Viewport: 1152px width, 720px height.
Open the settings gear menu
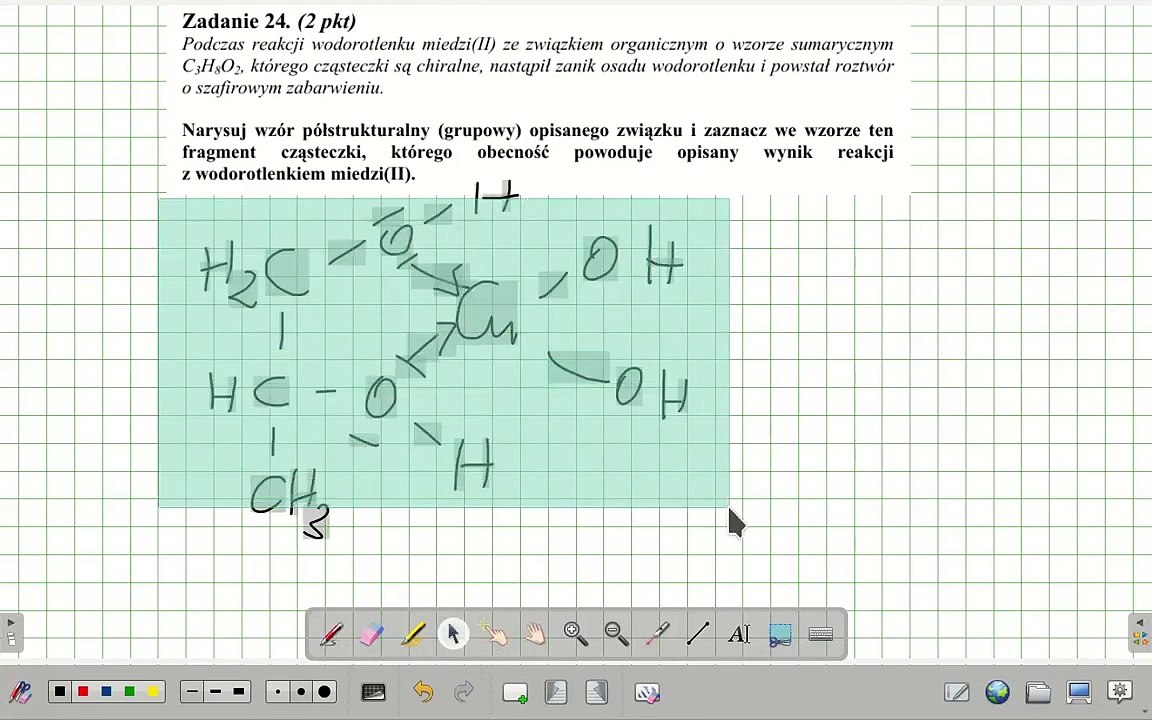pos(1120,691)
